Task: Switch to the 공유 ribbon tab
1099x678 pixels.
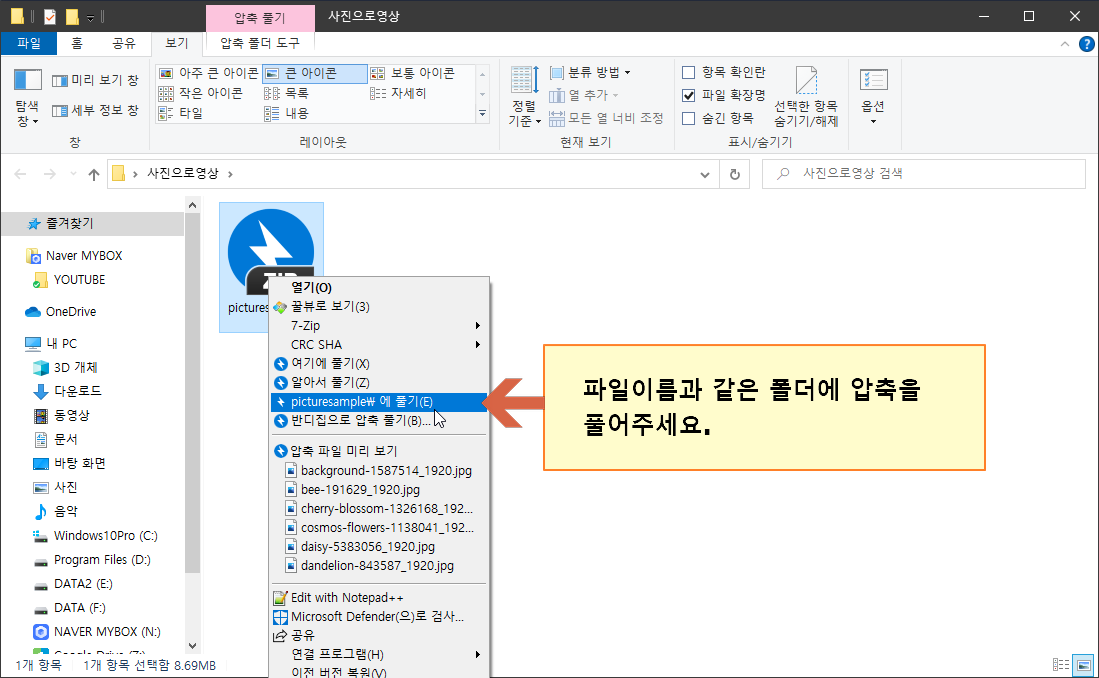Action: (x=124, y=43)
